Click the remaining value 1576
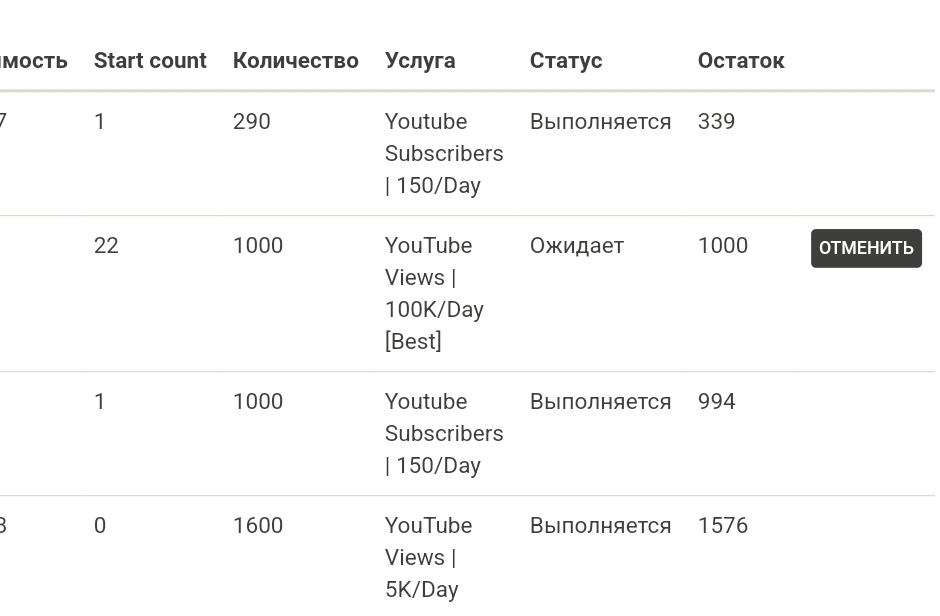 coord(722,526)
